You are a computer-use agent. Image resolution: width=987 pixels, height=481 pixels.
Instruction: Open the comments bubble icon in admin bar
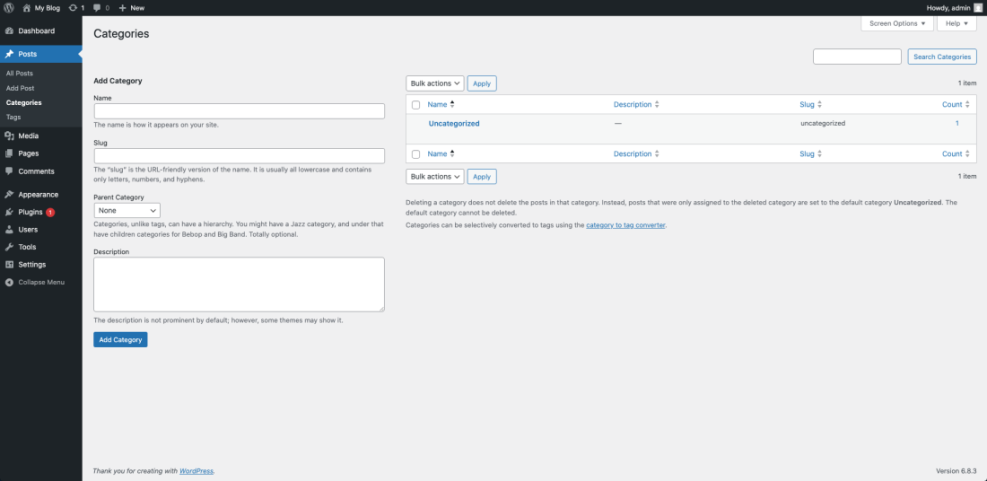97,8
